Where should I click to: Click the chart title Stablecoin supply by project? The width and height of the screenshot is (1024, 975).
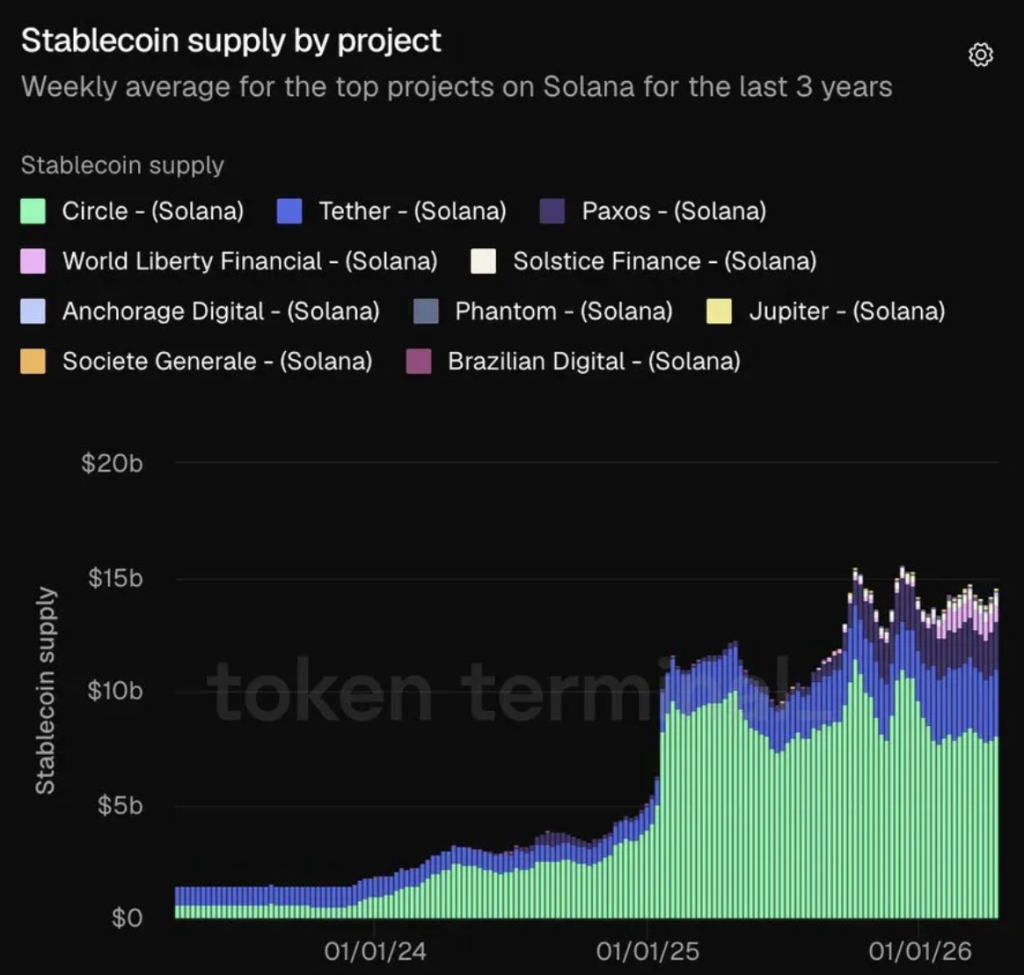[x=230, y=41]
